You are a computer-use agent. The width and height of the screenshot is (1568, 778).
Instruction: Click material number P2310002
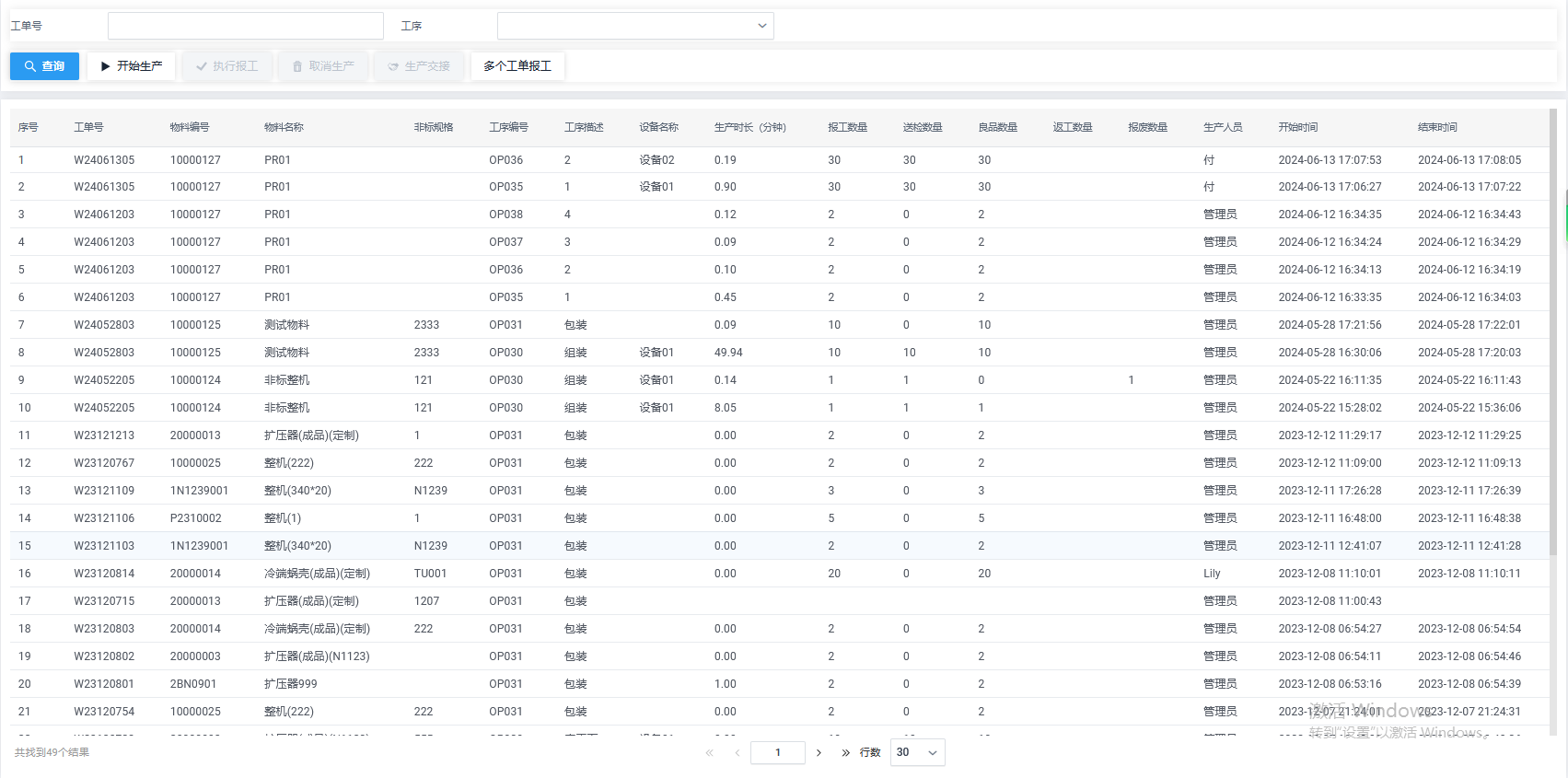pos(195,518)
